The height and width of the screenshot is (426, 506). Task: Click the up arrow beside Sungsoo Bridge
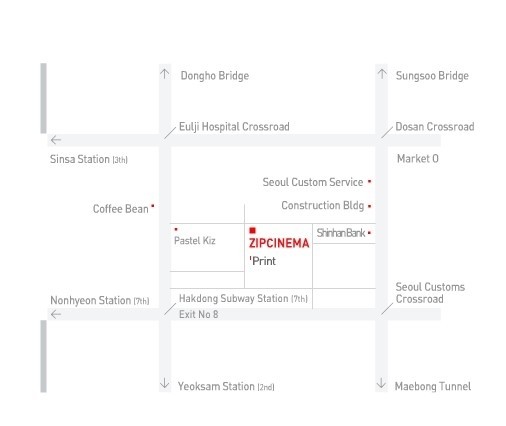coord(382,74)
